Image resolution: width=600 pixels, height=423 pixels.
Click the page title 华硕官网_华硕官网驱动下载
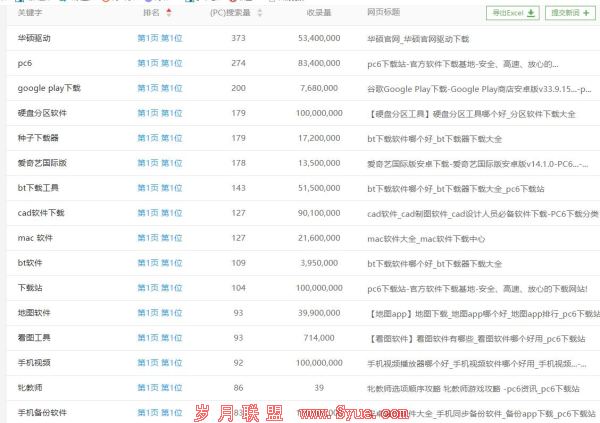click(x=418, y=39)
